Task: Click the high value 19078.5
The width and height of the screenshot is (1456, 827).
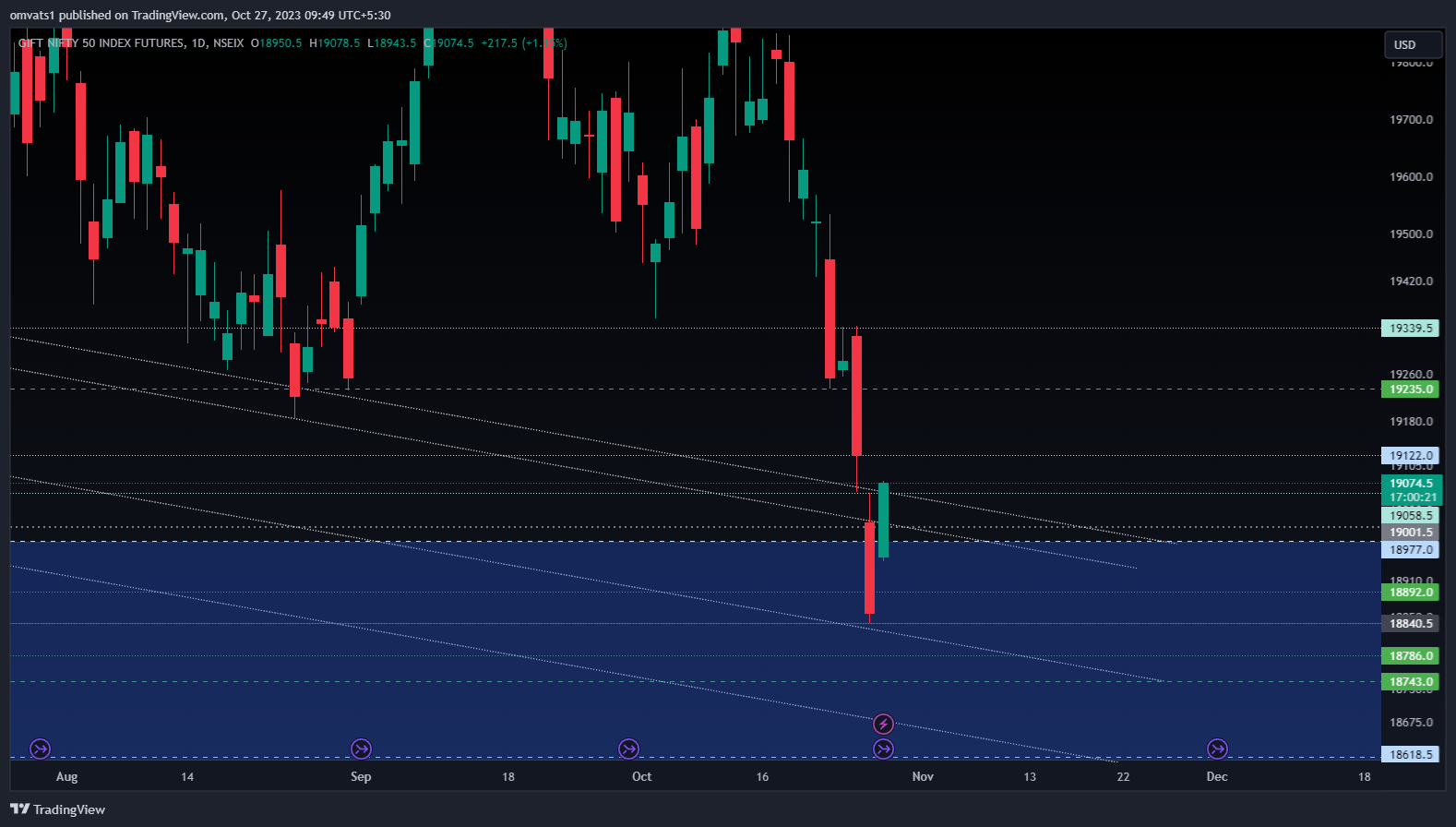Action: tap(339, 42)
